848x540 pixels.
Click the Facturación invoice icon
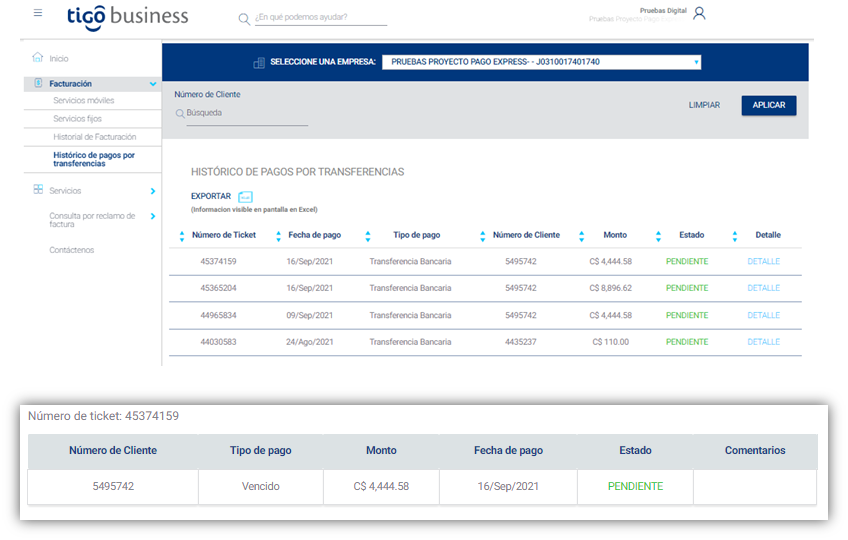[x=38, y=83]
